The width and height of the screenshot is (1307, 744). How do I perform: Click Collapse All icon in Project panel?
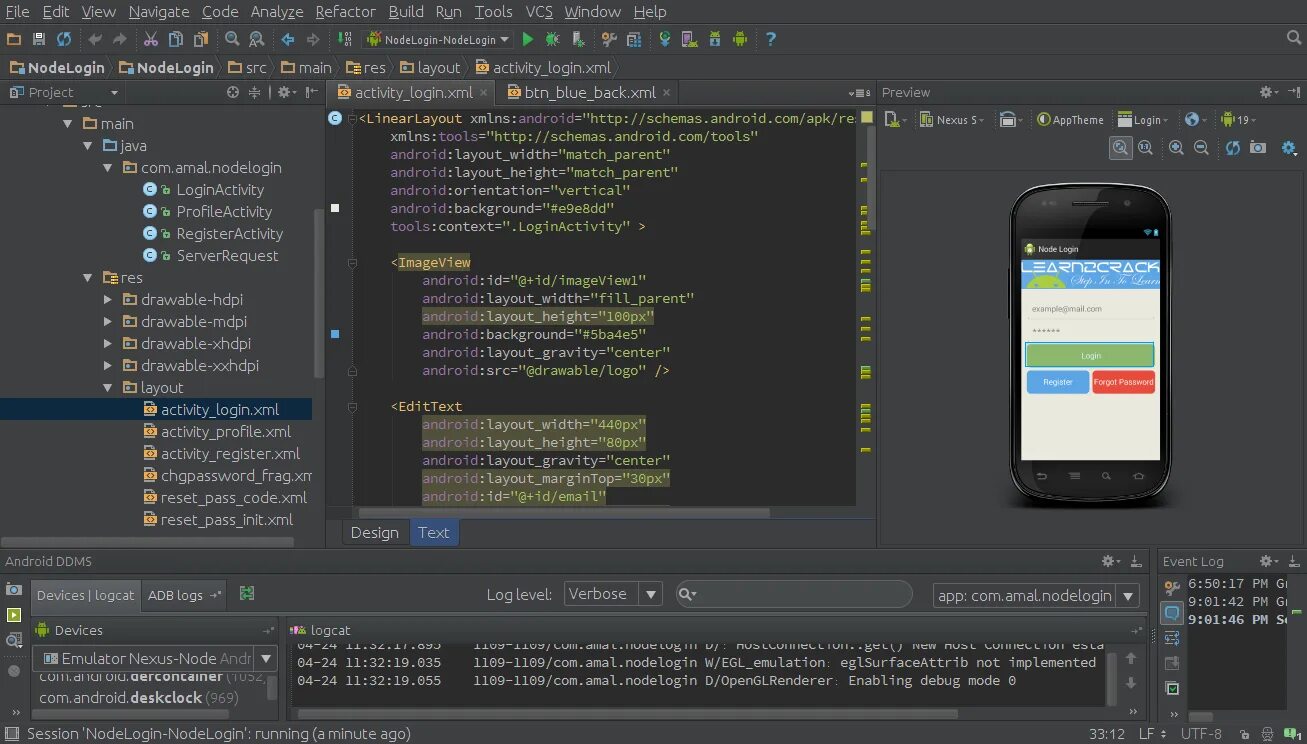click(x=254, y=92)
